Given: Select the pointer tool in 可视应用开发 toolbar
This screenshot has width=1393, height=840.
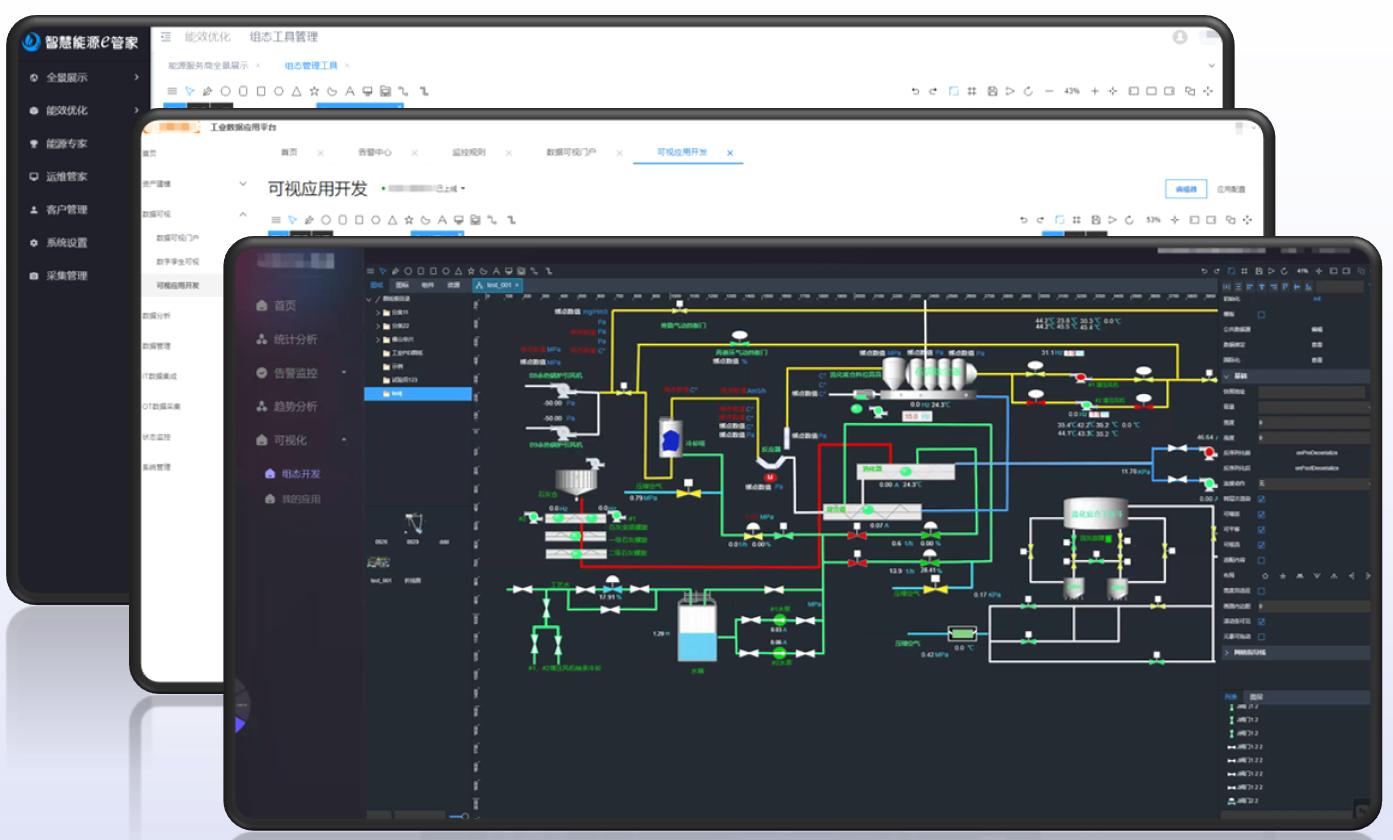Looking at the screenshot, I should point(292,218).
